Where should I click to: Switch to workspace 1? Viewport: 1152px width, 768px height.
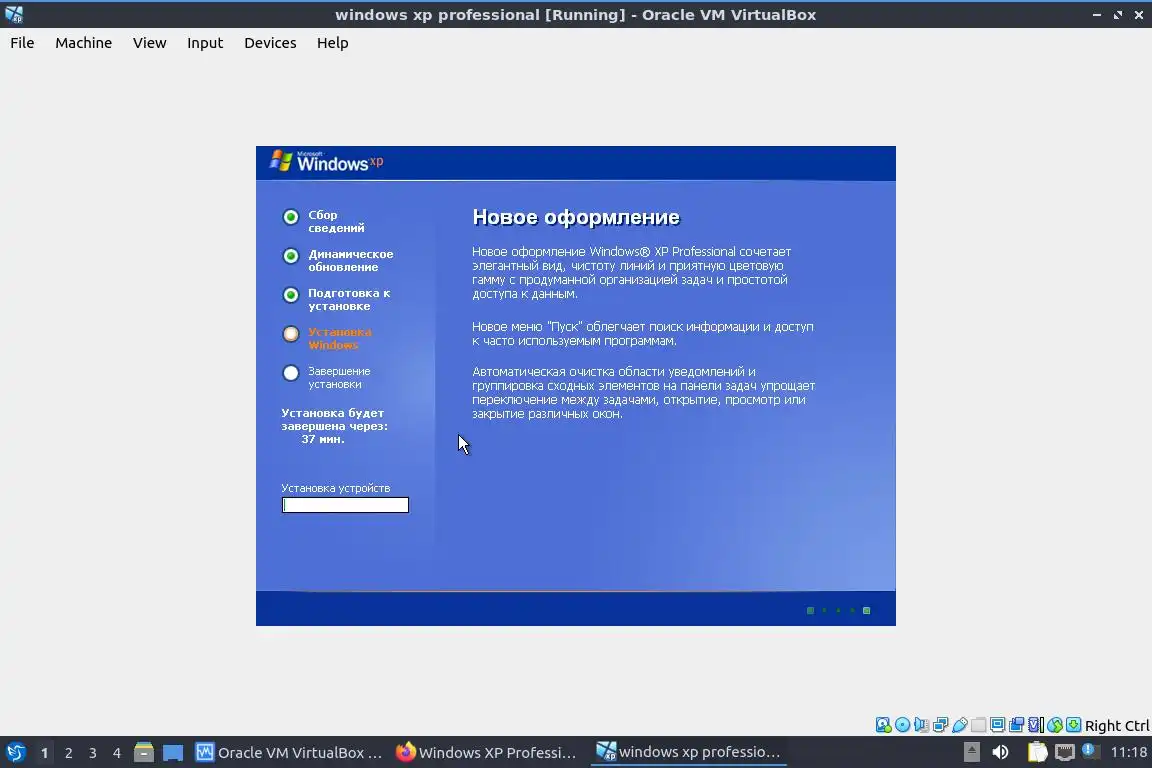click(x=44, y=753)
